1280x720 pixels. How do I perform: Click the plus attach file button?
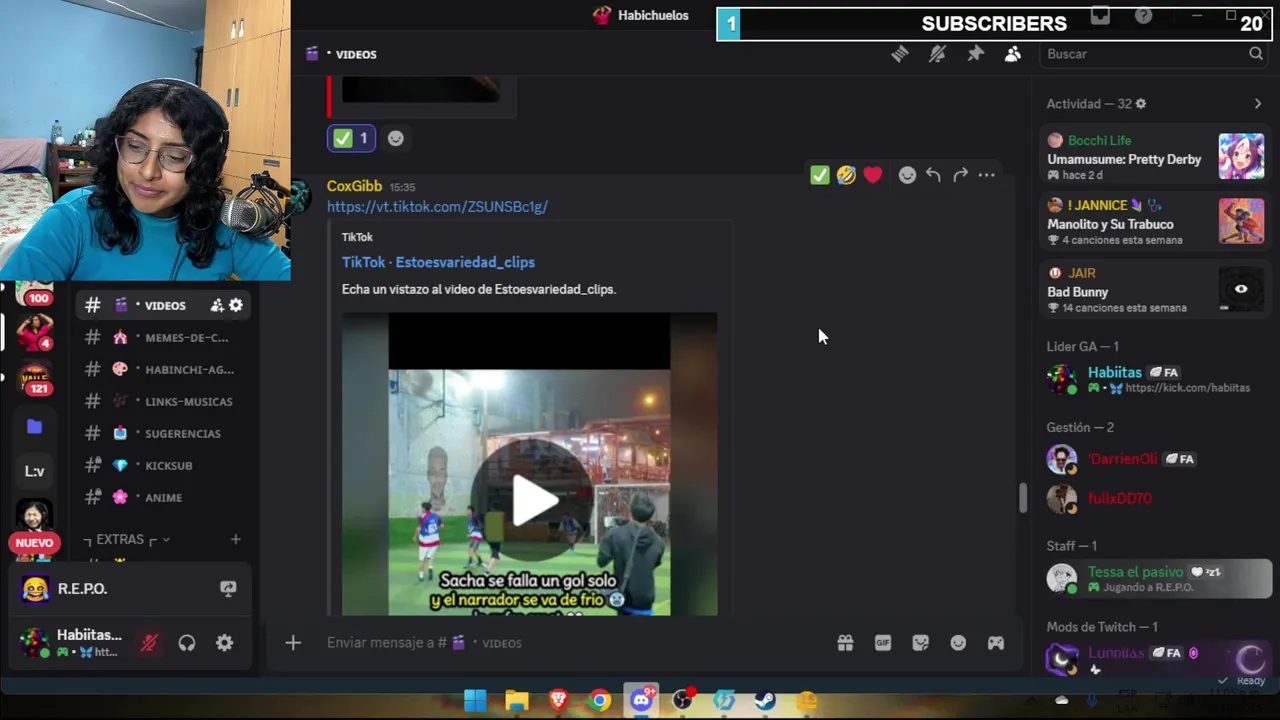293,643
